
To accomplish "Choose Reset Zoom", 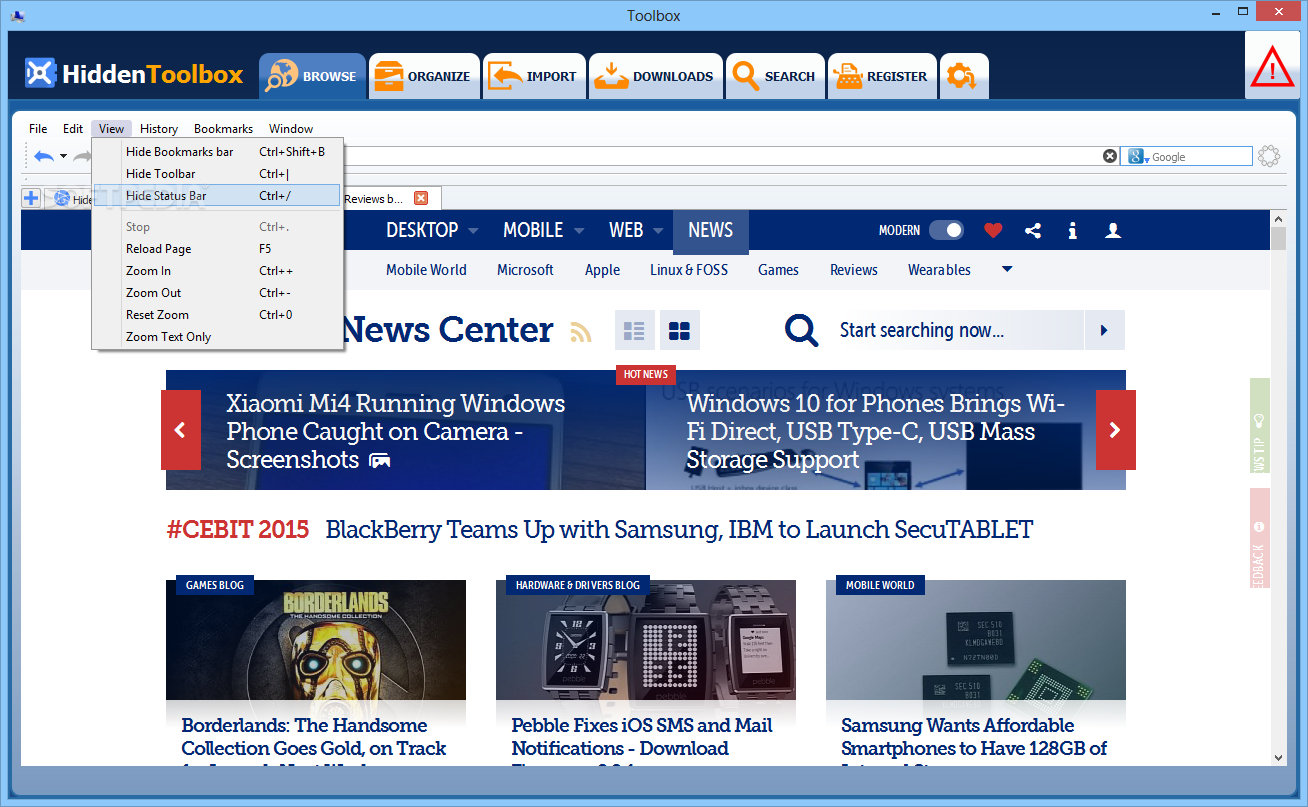I will click(217, 315).
